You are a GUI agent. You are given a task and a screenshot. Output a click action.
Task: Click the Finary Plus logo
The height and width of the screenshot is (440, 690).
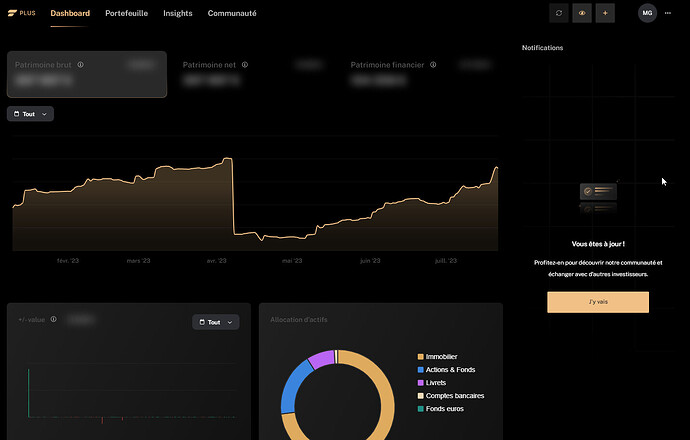(21, 14)
